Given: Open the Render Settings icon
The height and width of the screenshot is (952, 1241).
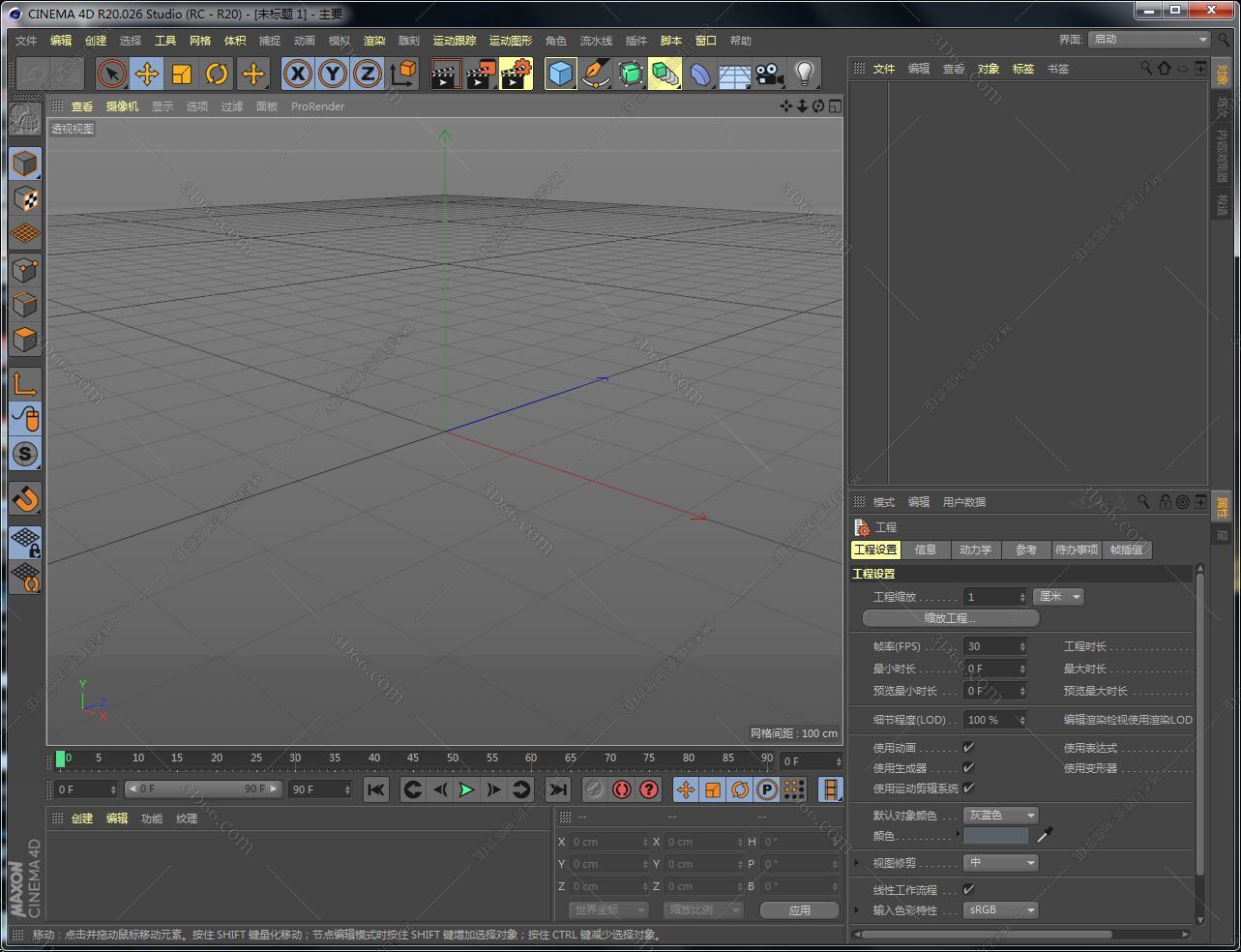Looking at the screenshot, I should tap(516, 74).
